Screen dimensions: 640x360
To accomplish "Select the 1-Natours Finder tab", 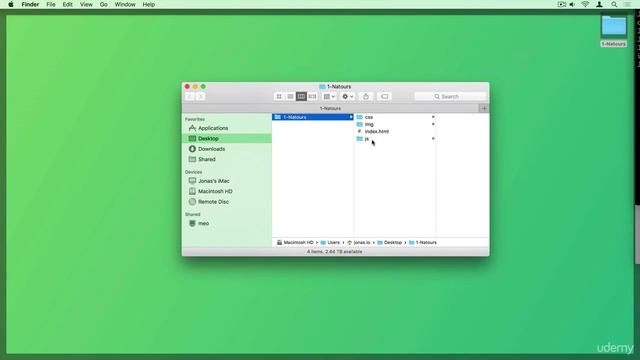I will click(330, 108).
